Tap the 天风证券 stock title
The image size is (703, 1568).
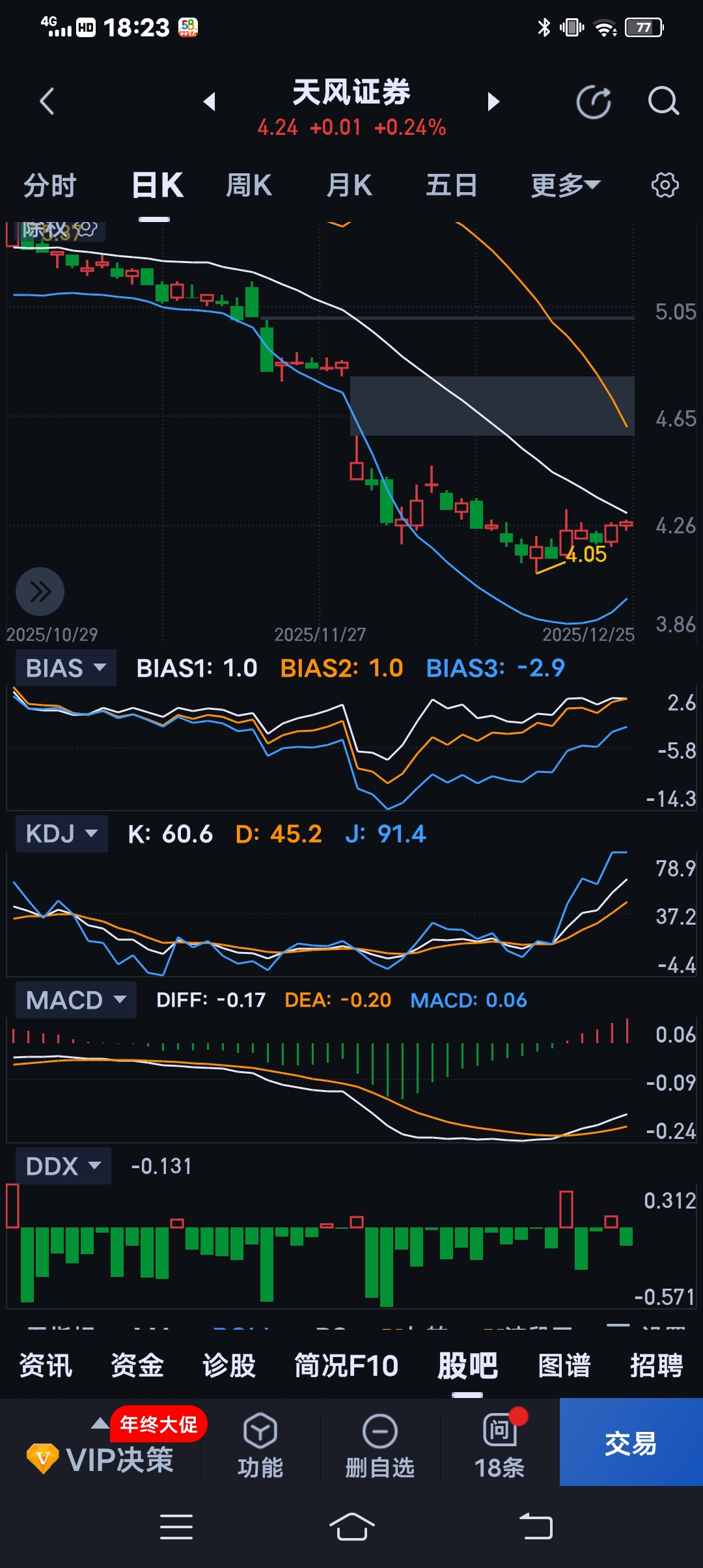[x=351, y=92]
